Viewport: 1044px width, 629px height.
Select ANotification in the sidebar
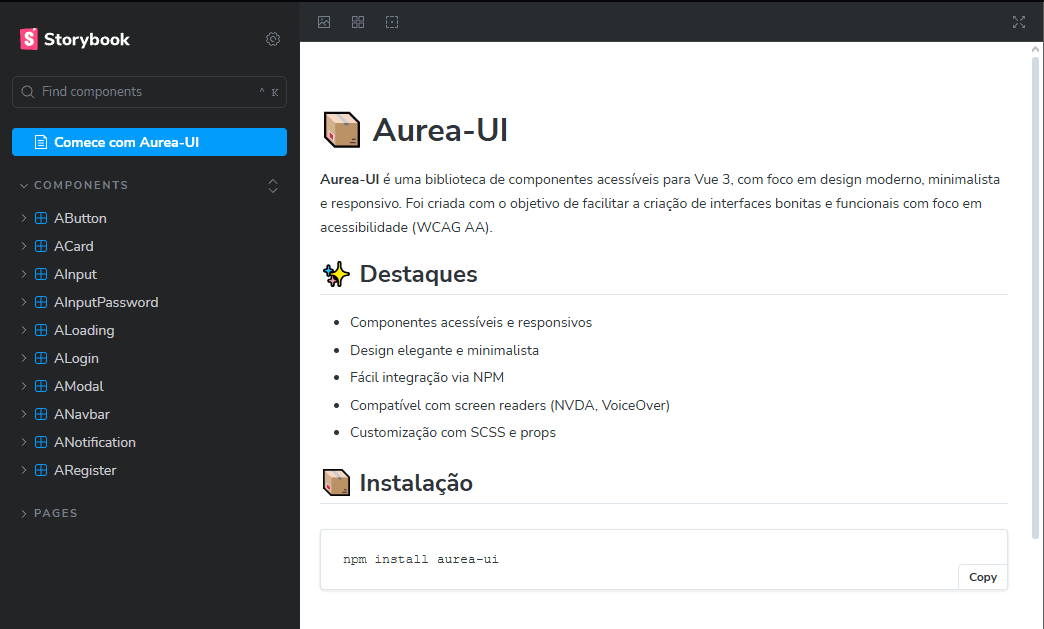(95, 442)
